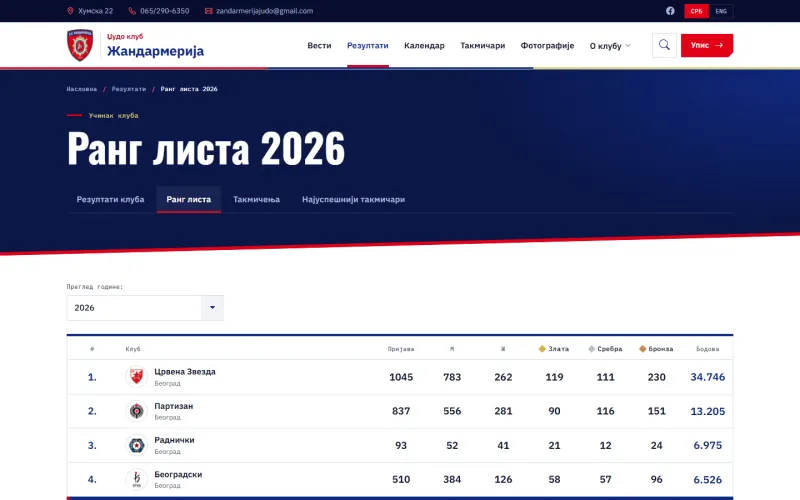Click the Жандармерија site title
The image size is (800, 500).
156,51
